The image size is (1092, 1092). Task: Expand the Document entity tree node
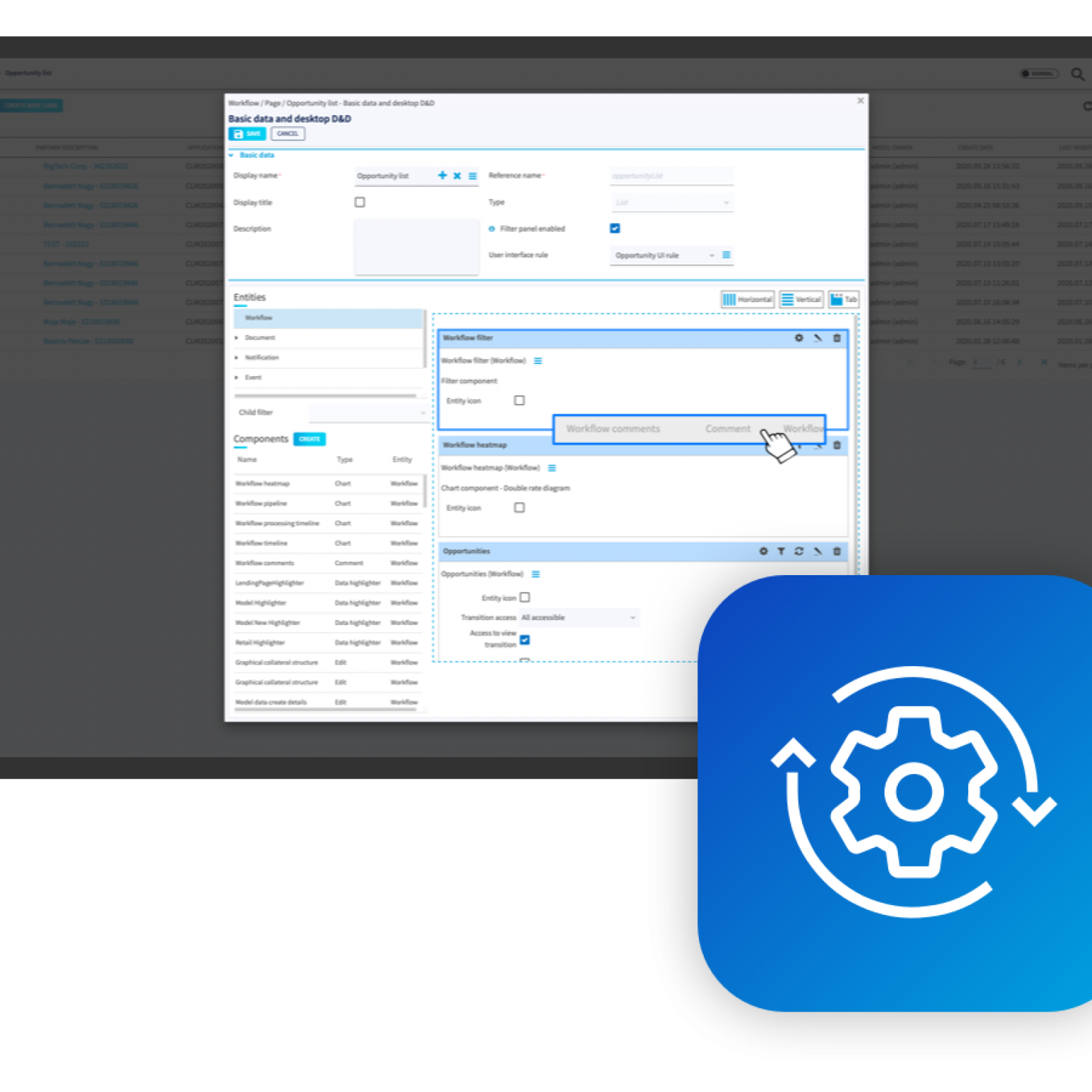click(x=237, y=338)
